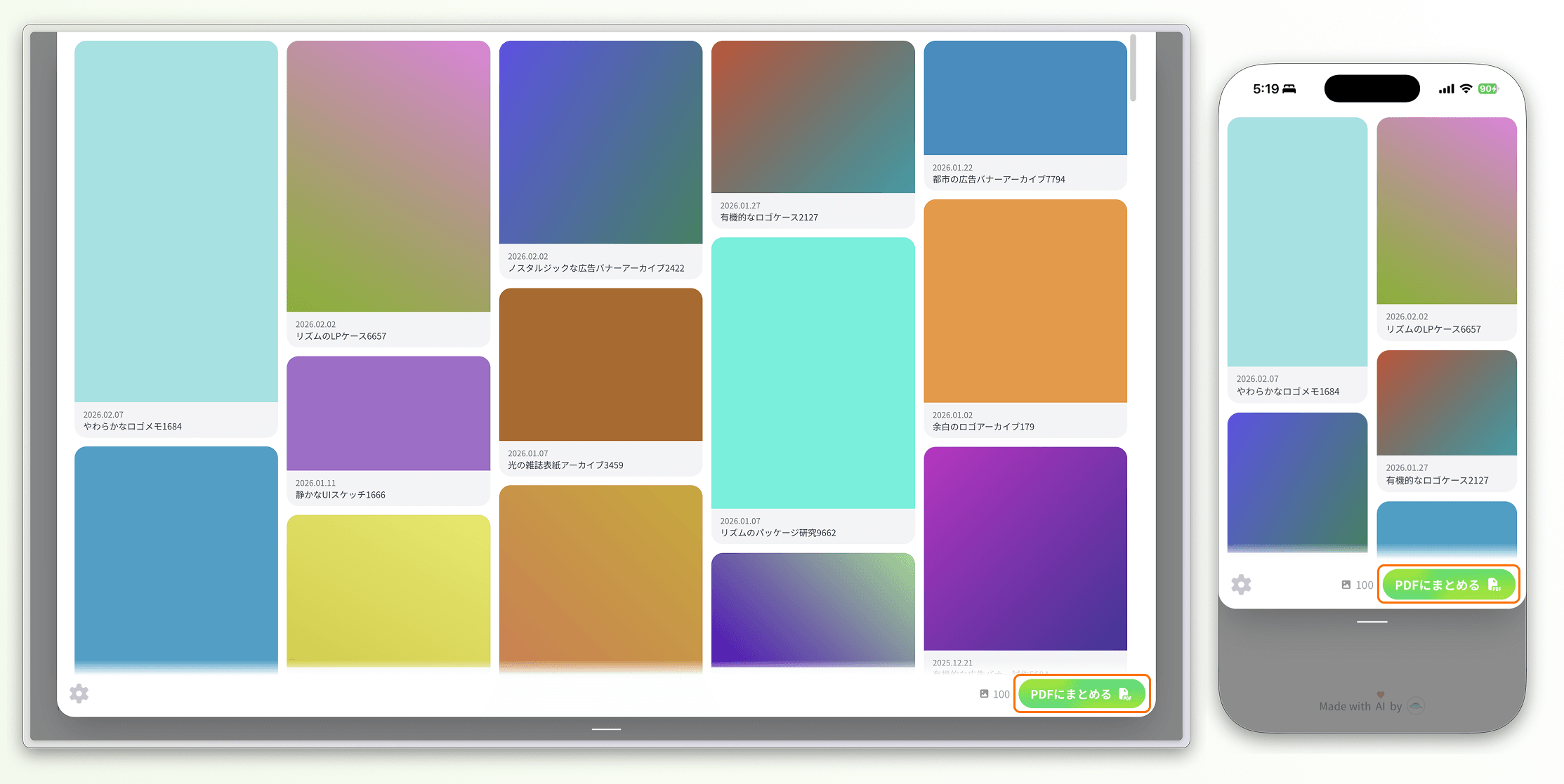The height and width of the screenshot is (784, 1564).
Task: Click drag handle below the phone panel
Action: [1372, 622]
